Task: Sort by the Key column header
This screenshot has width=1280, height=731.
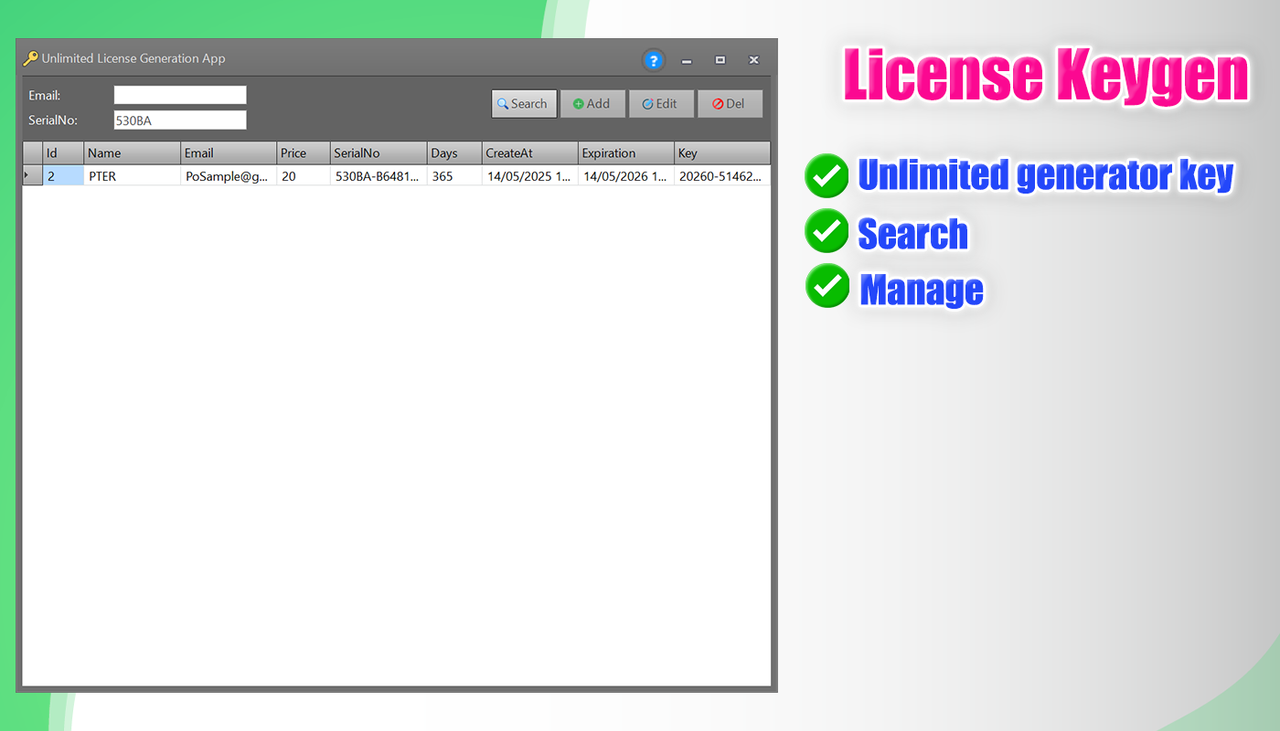Action: coord(722,153)
